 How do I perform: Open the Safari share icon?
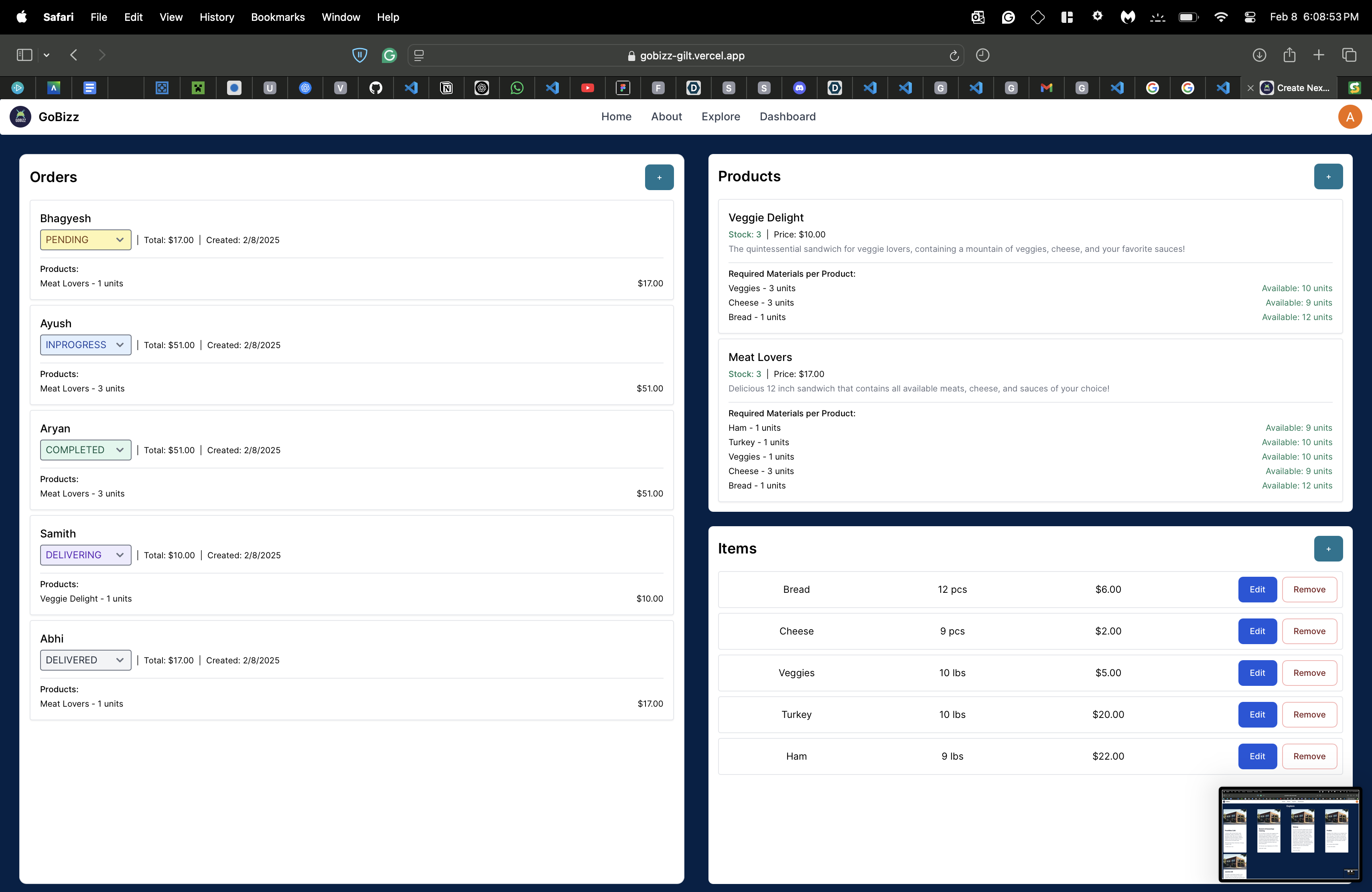(x=1289, y=55)
